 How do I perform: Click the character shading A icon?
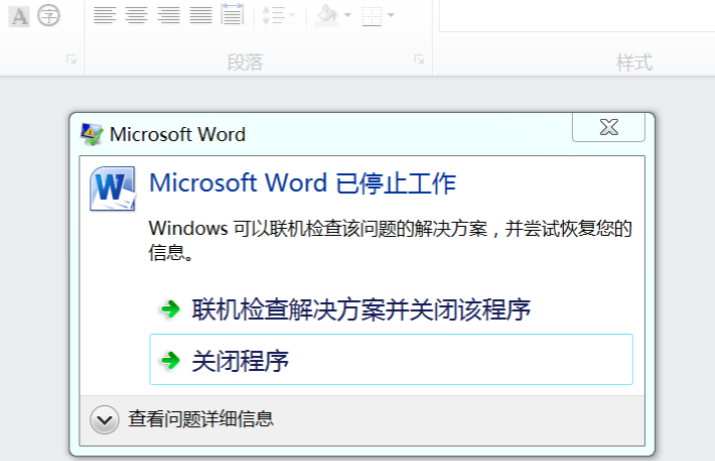click(x=19, y=16)
